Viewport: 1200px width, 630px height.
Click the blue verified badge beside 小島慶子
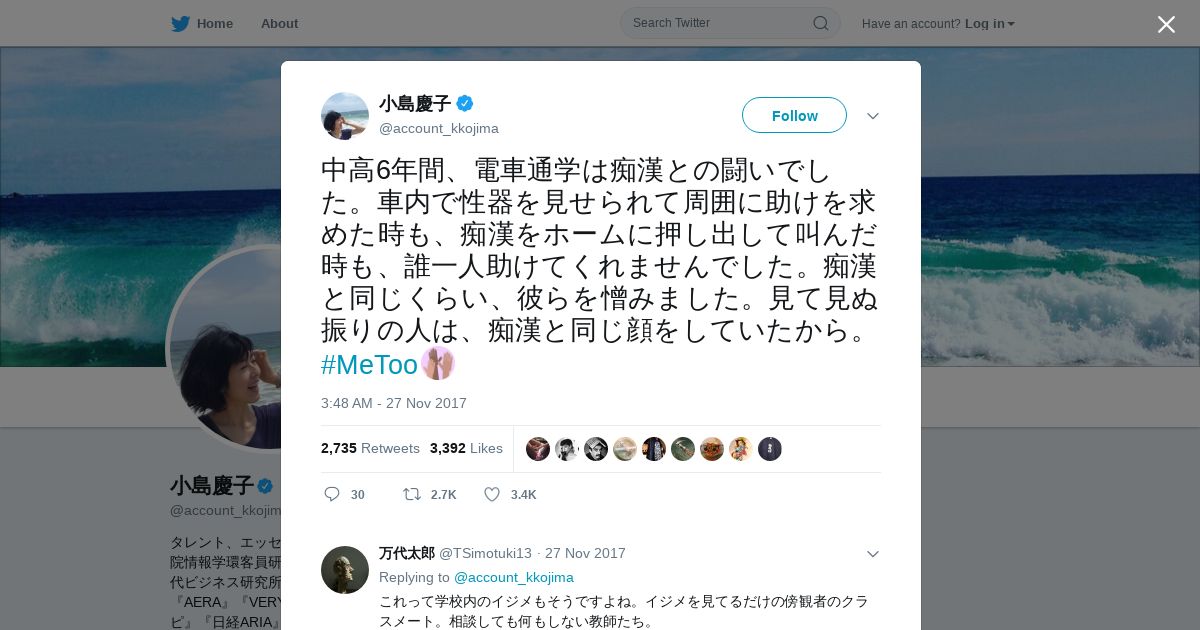[x=465, y=103]
